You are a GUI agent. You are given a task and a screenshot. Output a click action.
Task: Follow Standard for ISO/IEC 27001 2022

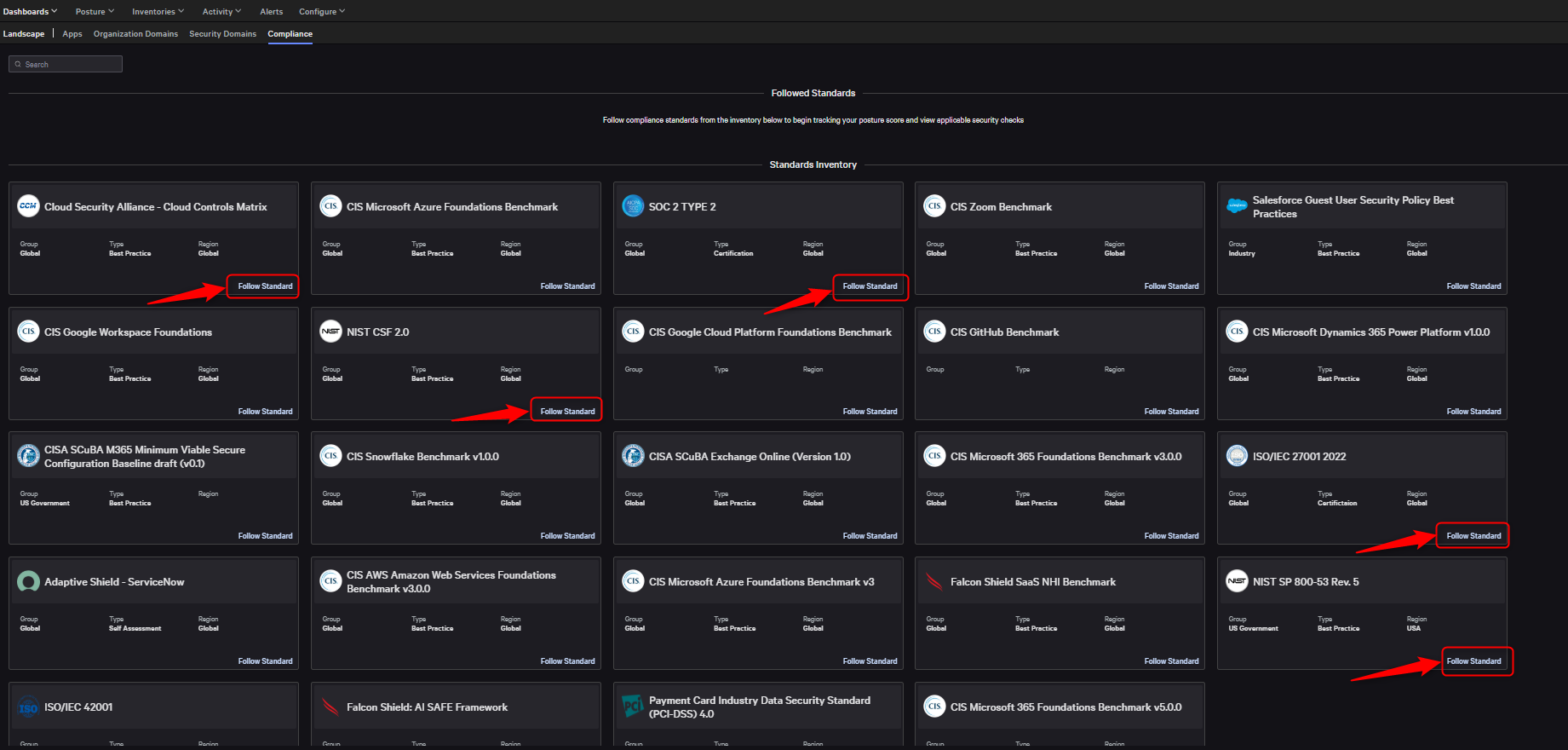(x=1473, y=536)
